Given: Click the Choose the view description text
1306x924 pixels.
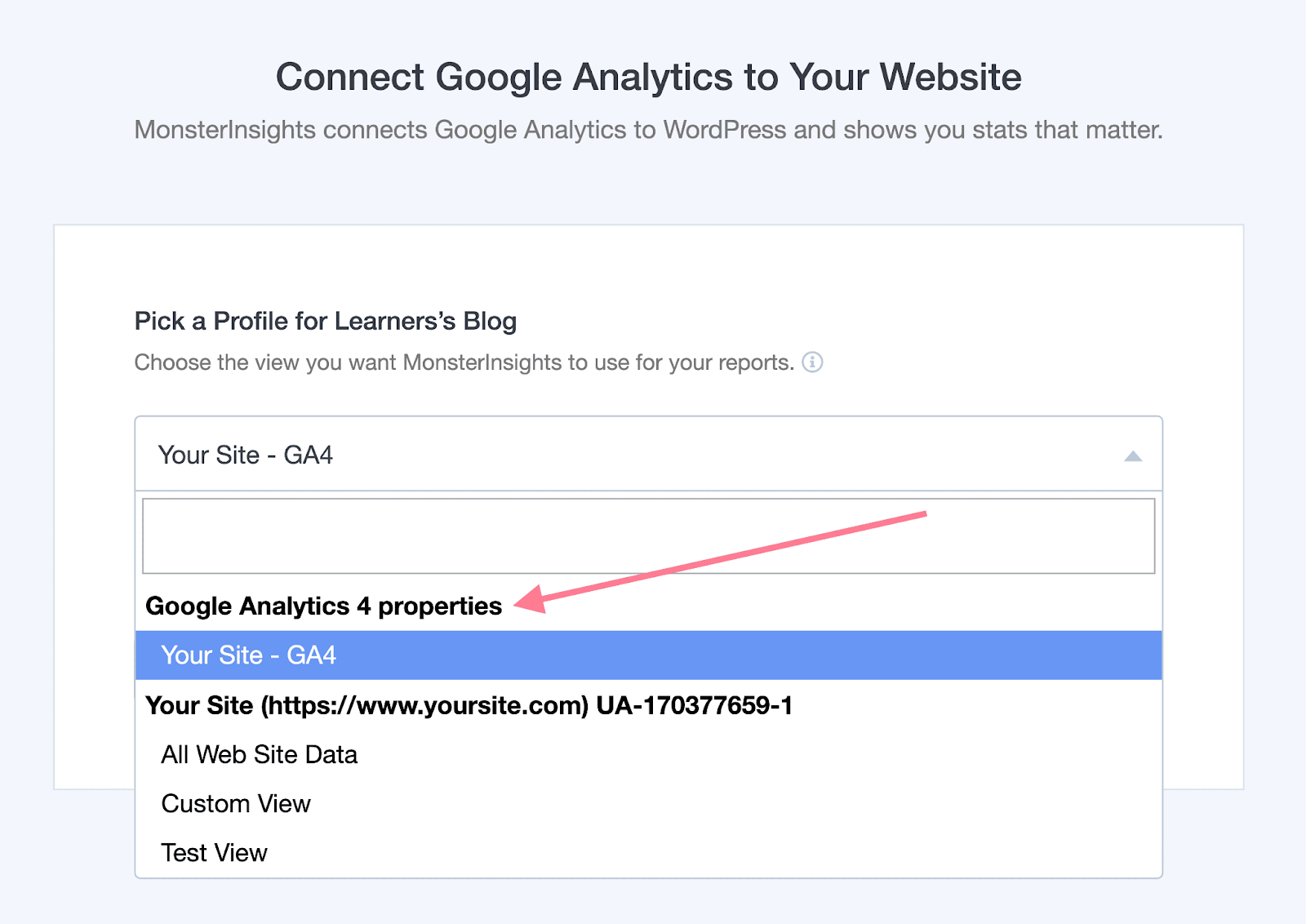Looking at the screenshot, I should point(464,362).
